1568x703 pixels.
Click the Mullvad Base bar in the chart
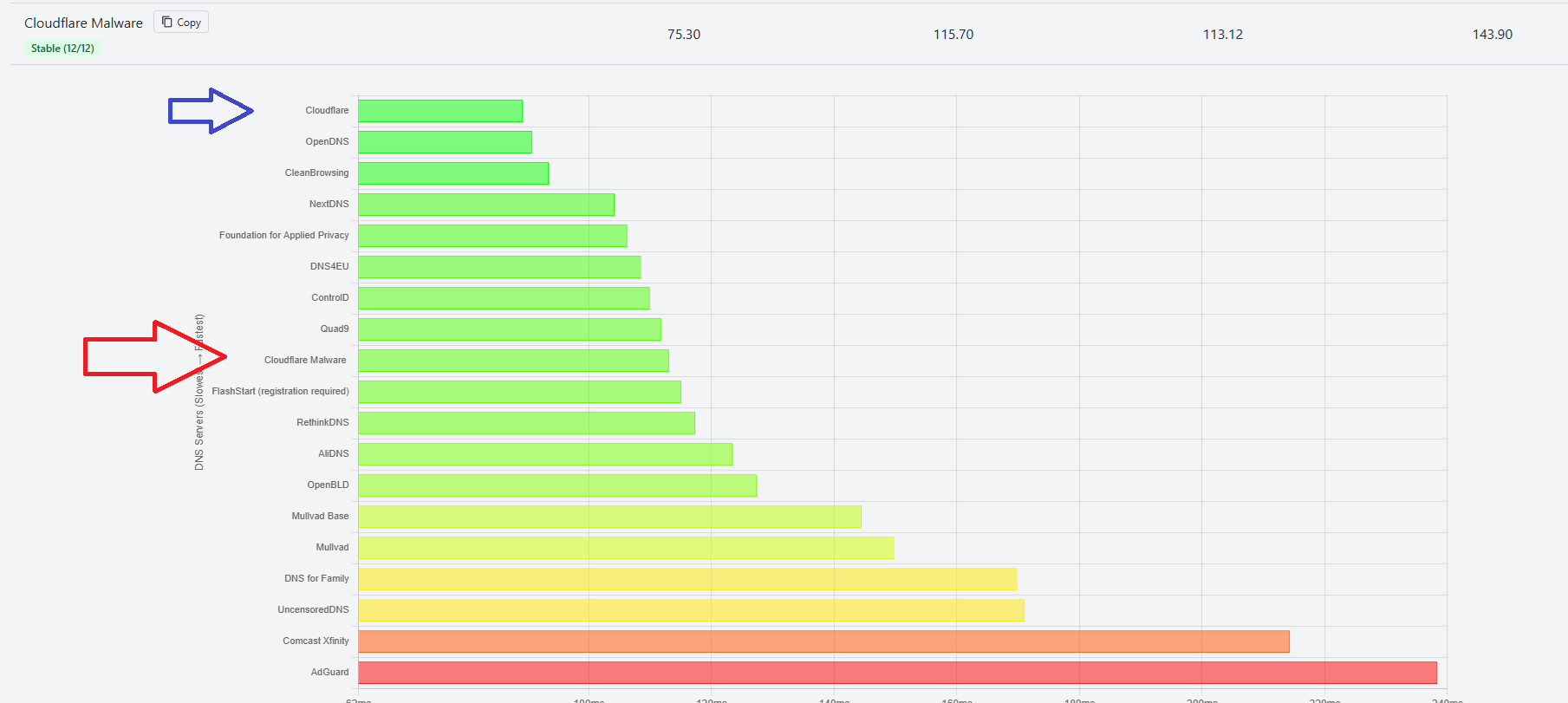pyautogui.click(x=610, y=517)
